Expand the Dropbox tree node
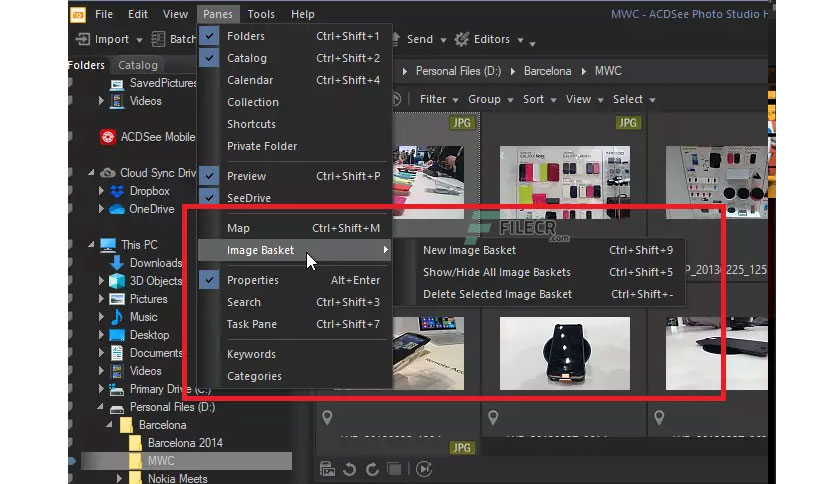Viewport: 836px width, 484px height. pos(101,190)
